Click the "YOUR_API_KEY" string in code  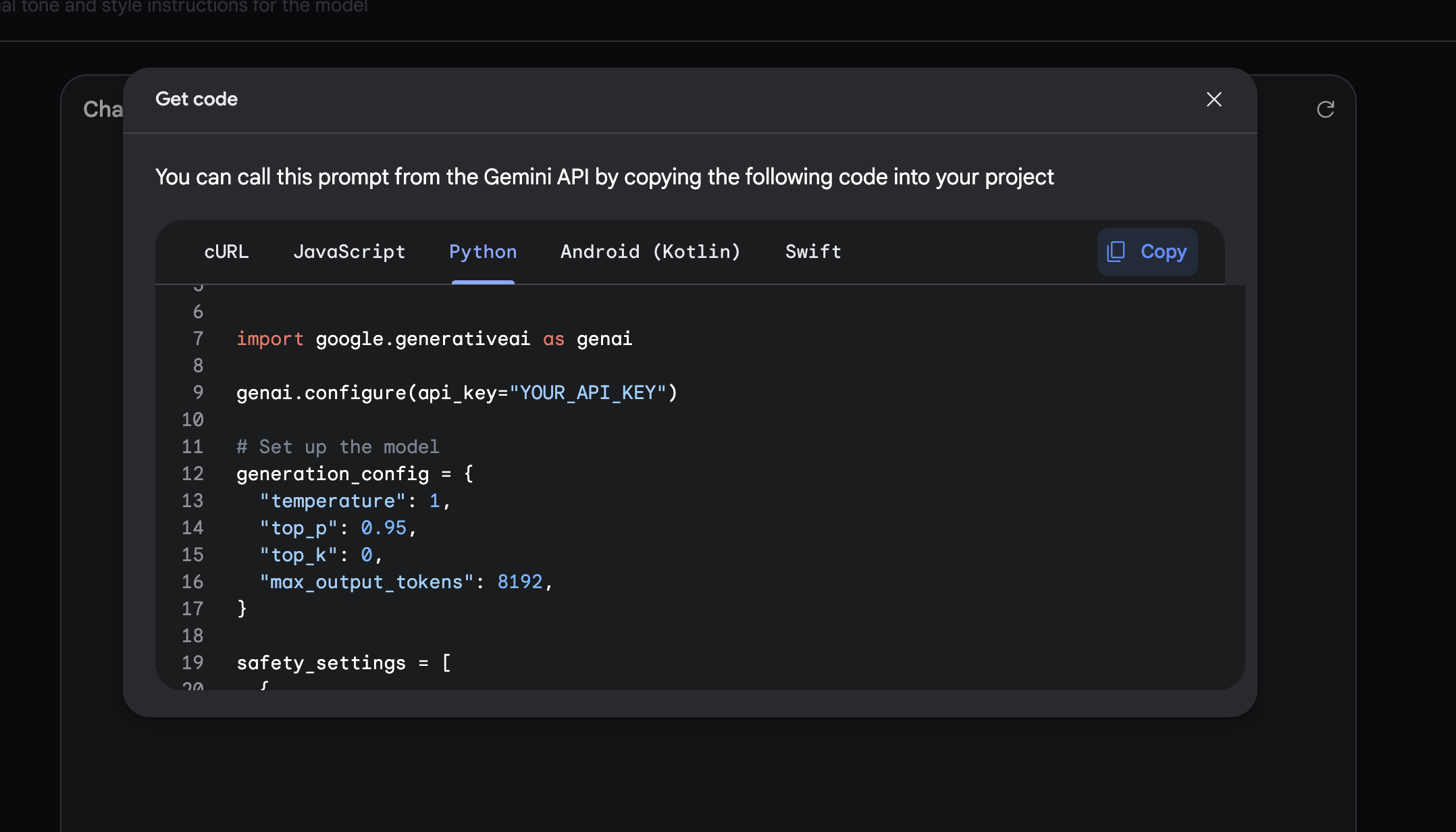coord(588,393)
